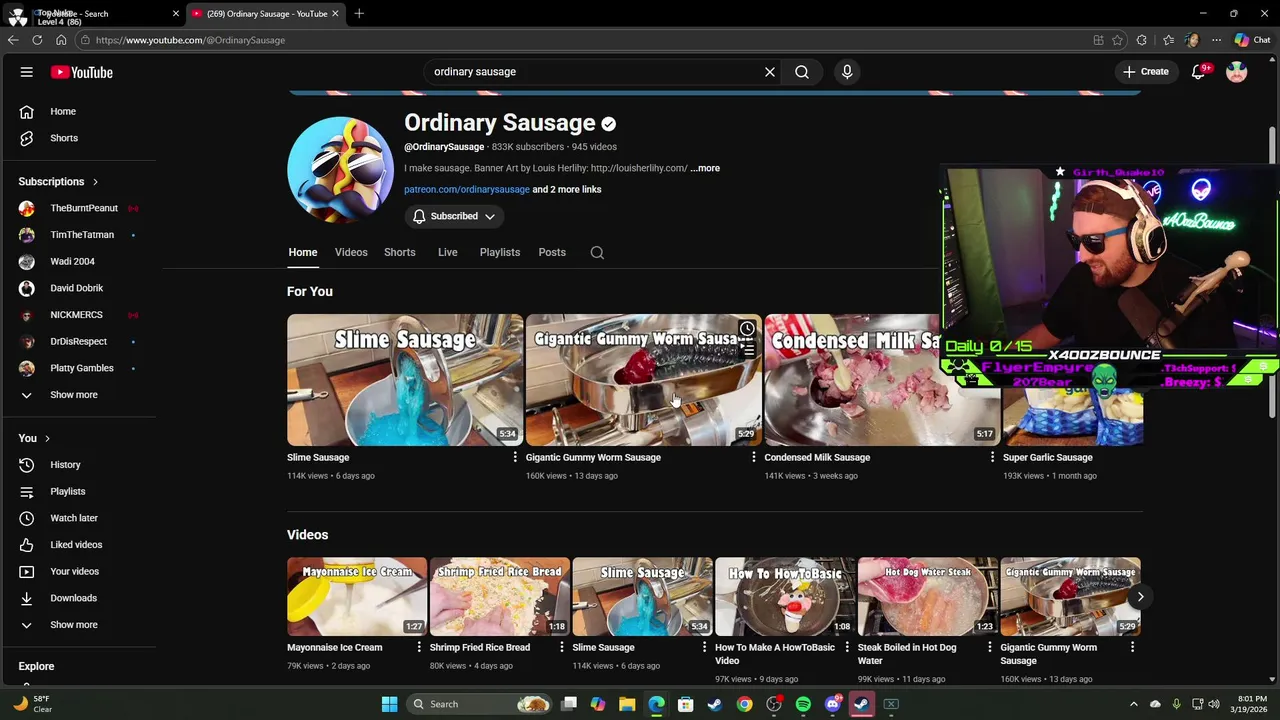Add Gigantic Gummy Worm Sausage to queue
This screenshot has width=1280, height=720.
tap(747, 350)
